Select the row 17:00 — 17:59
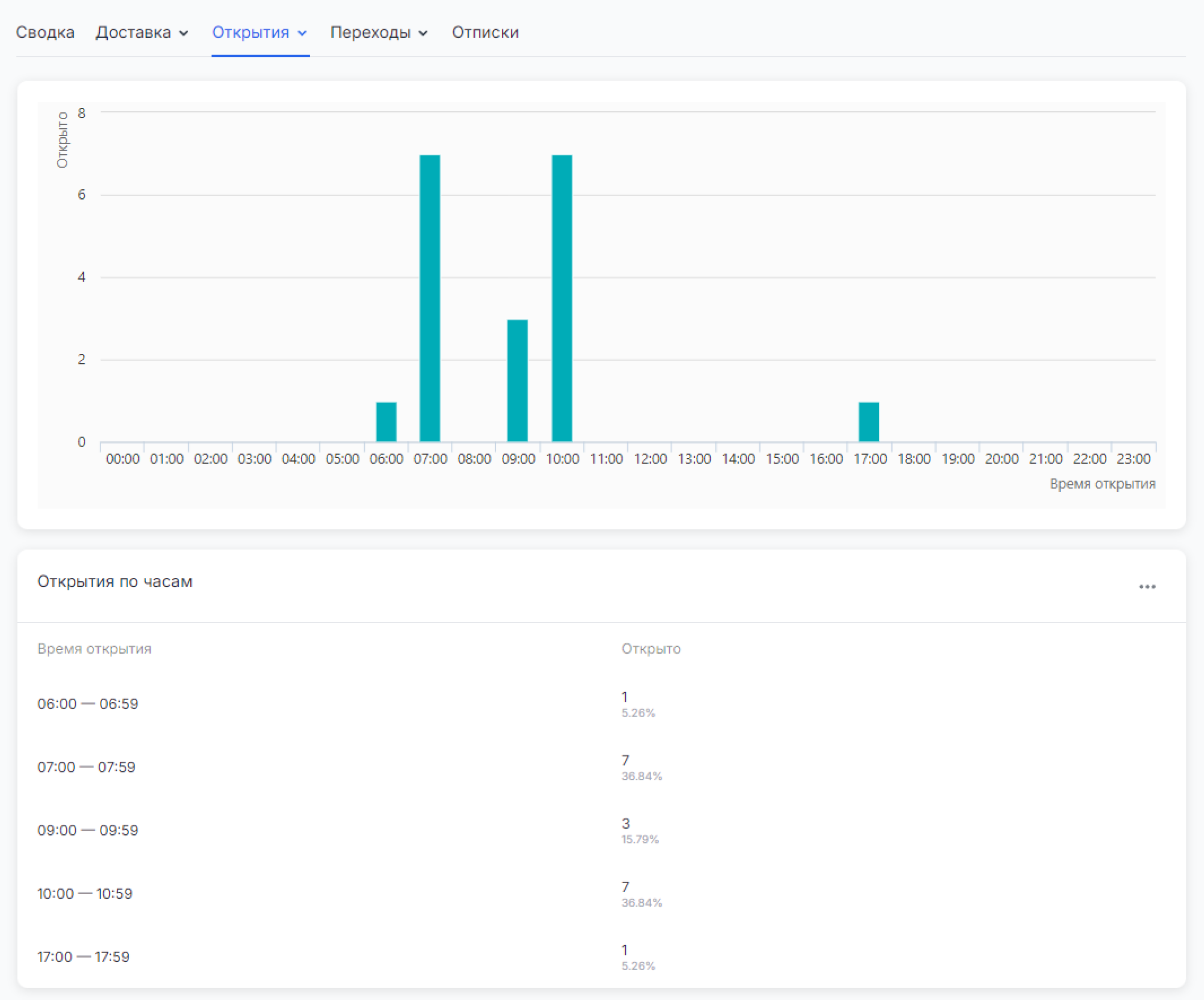Screen dimensions: 1204x1000 (602, 957)
